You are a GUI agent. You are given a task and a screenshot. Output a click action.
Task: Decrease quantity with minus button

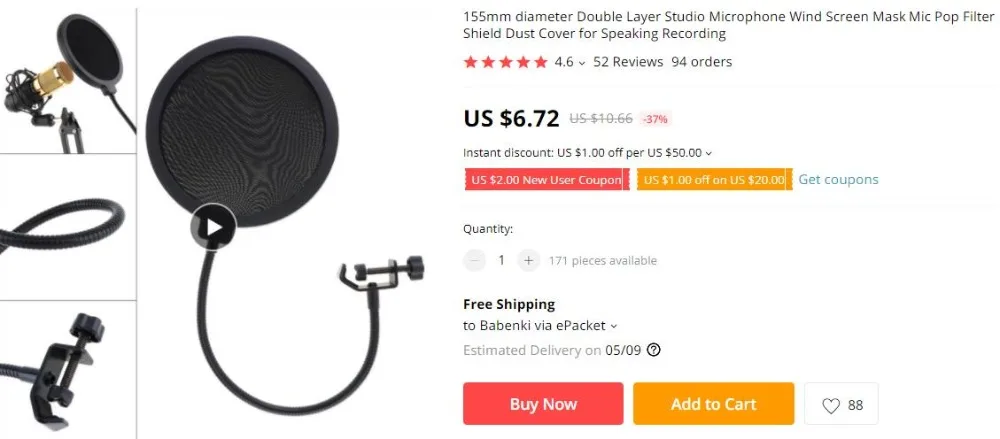point(474,260)
